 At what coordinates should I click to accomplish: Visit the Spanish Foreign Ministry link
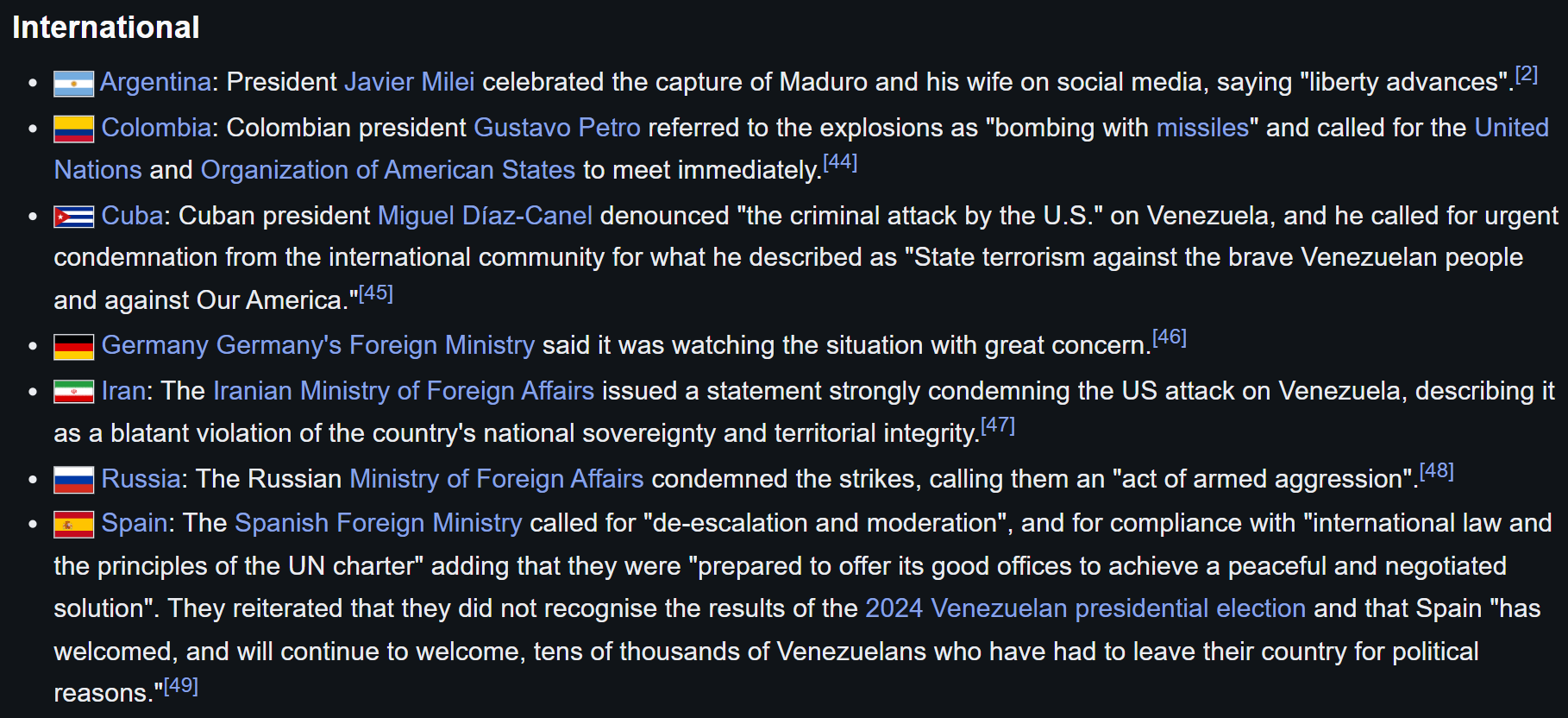pos(378,523)
